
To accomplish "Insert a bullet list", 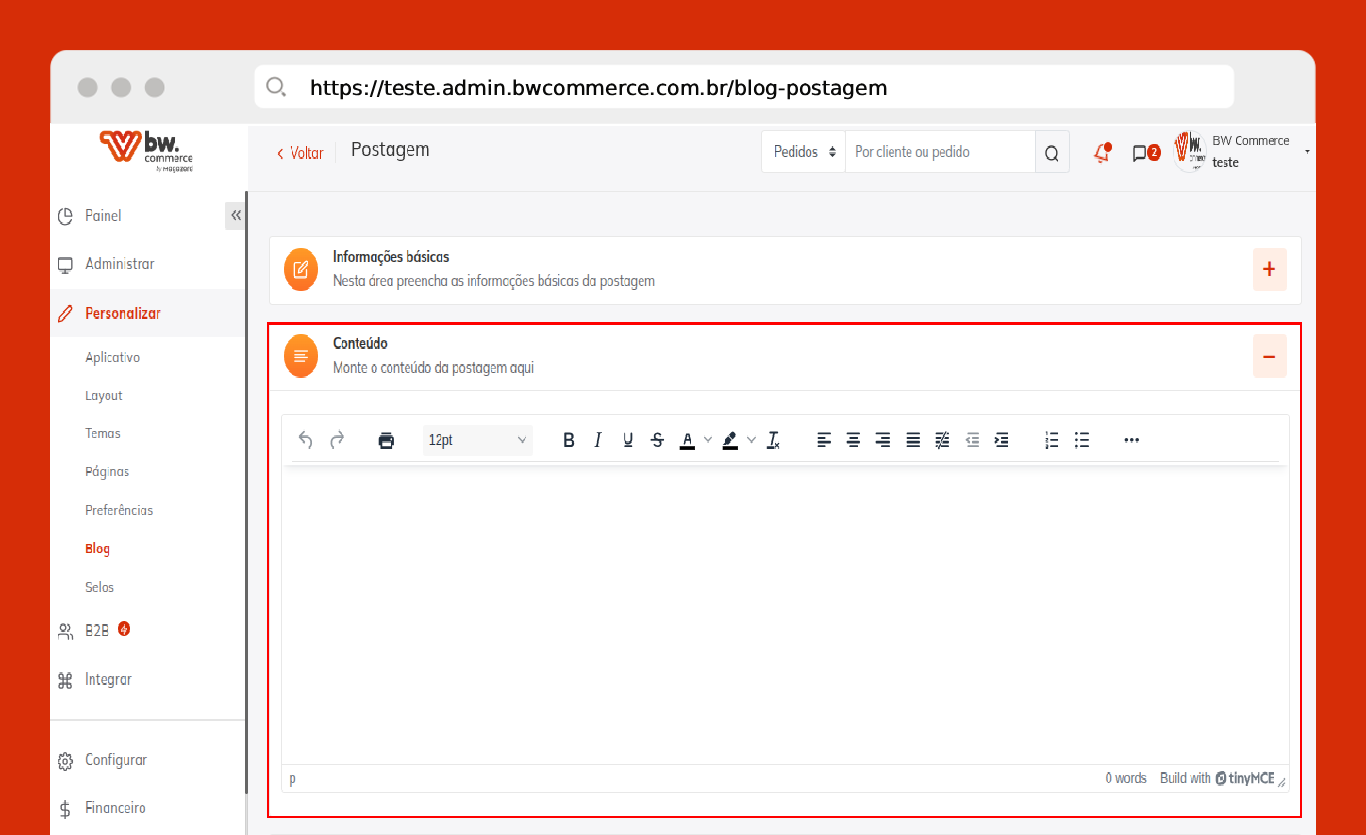I will (1081, 440).
